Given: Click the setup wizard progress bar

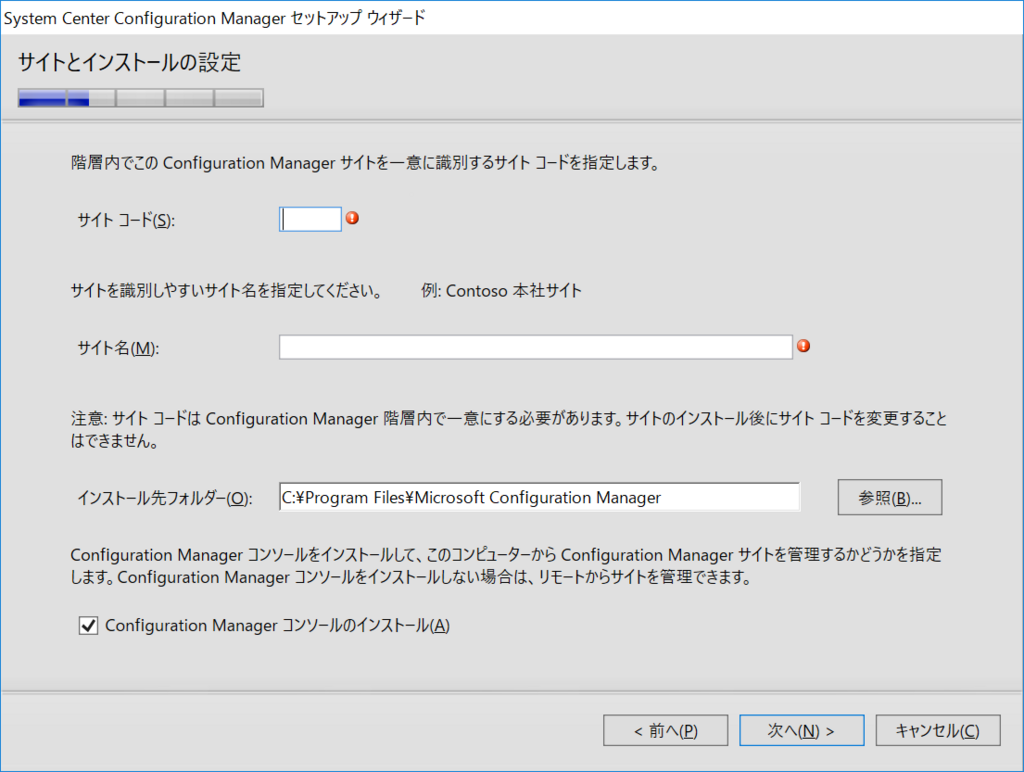Looking at the screenshot, I should [x=140, y=98].
